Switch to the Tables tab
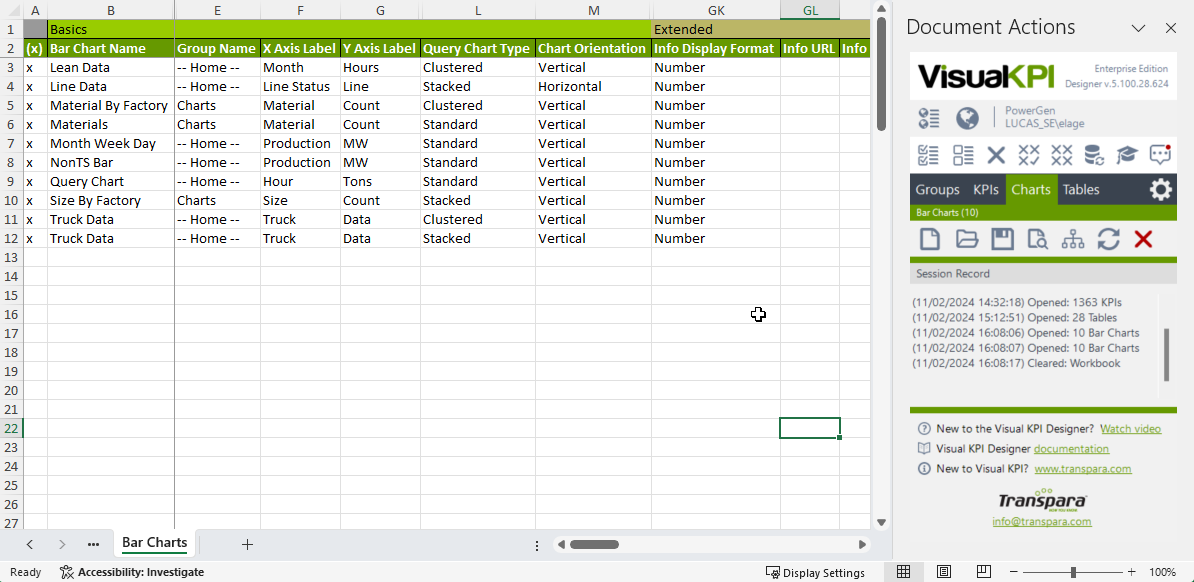Image resolution: width=1194 pixels, height=582 pixels. point(1080,190)
